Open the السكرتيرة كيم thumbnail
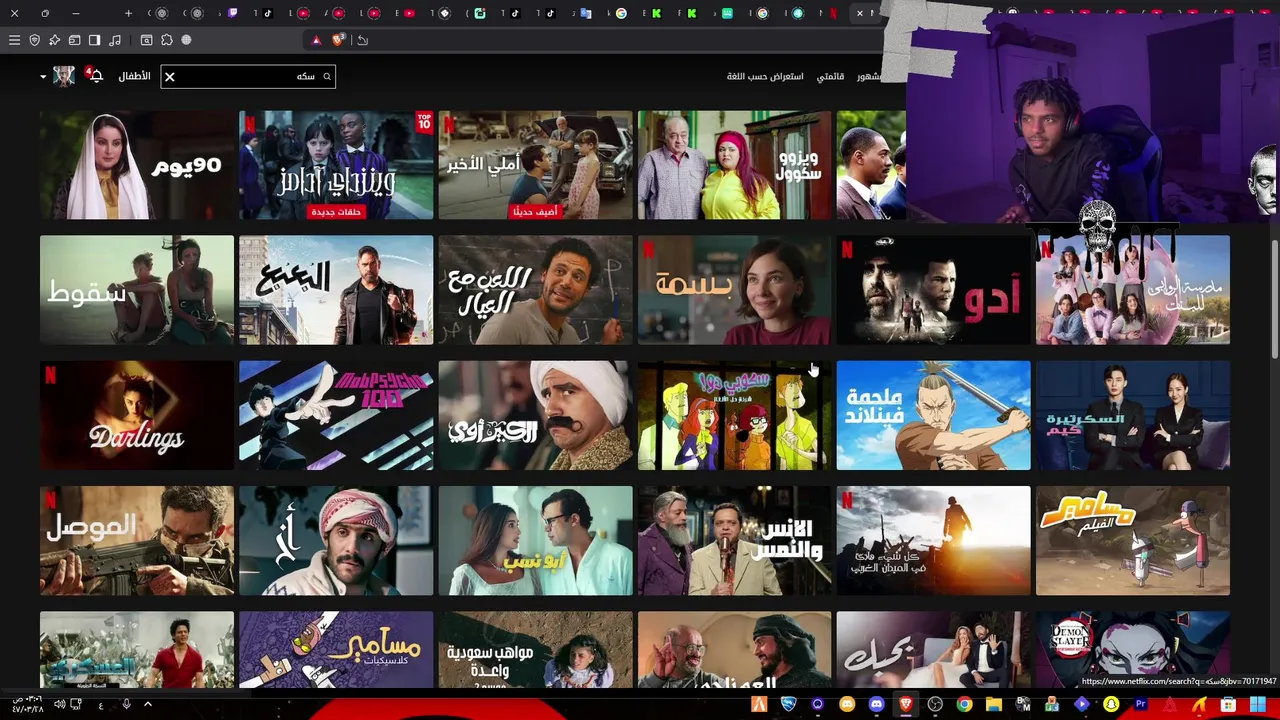The width and height of the screenshot is (1280, 720). 1133,415
